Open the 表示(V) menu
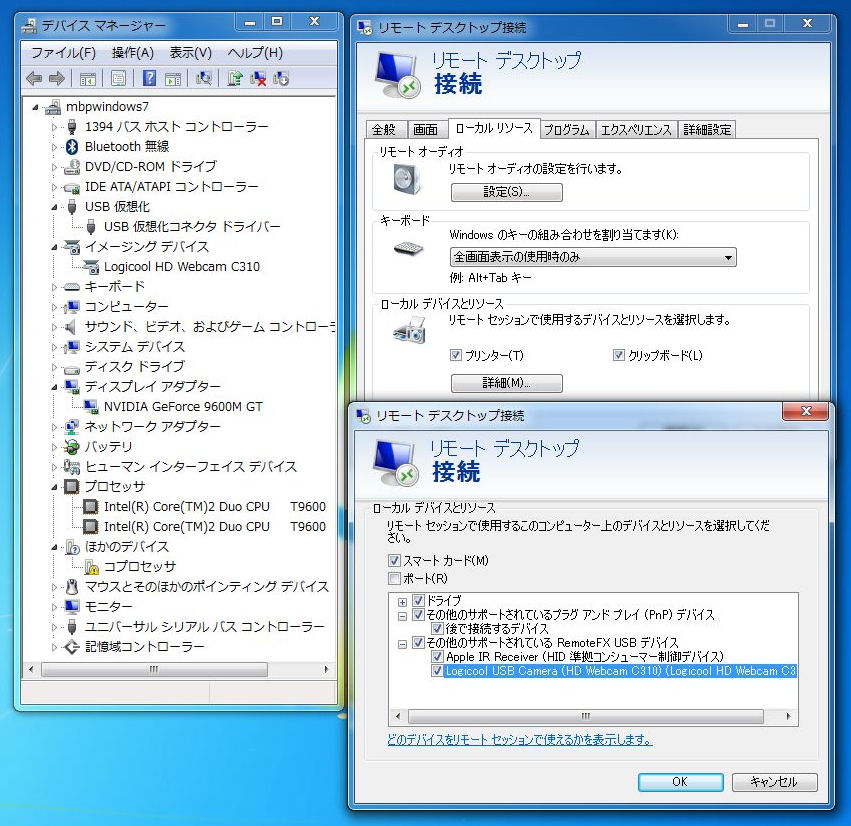Screen dimensions: 851x826 click(x=190, y=53)
